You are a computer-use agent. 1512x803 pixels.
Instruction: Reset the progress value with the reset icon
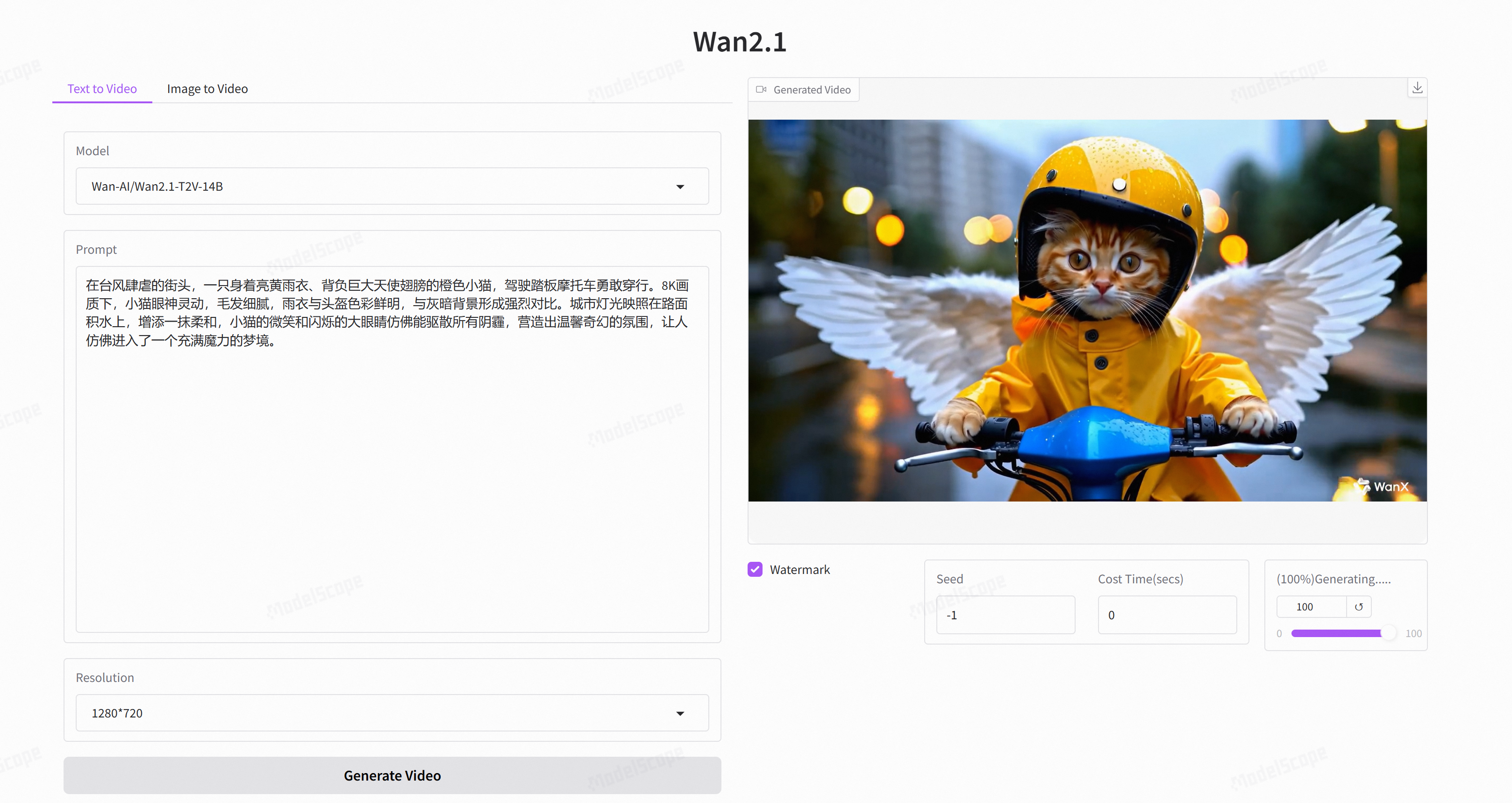click(1358, 607)
